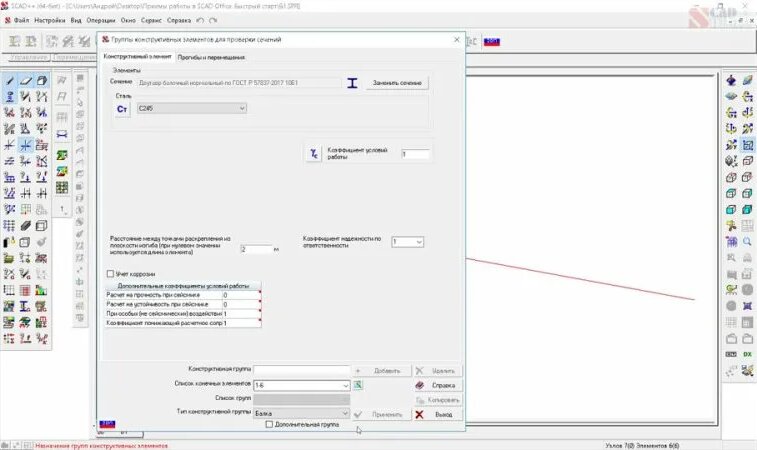Click the red X icon on the Выход button
The width and height of the screenshot is (757, 450).
(420, 414)
